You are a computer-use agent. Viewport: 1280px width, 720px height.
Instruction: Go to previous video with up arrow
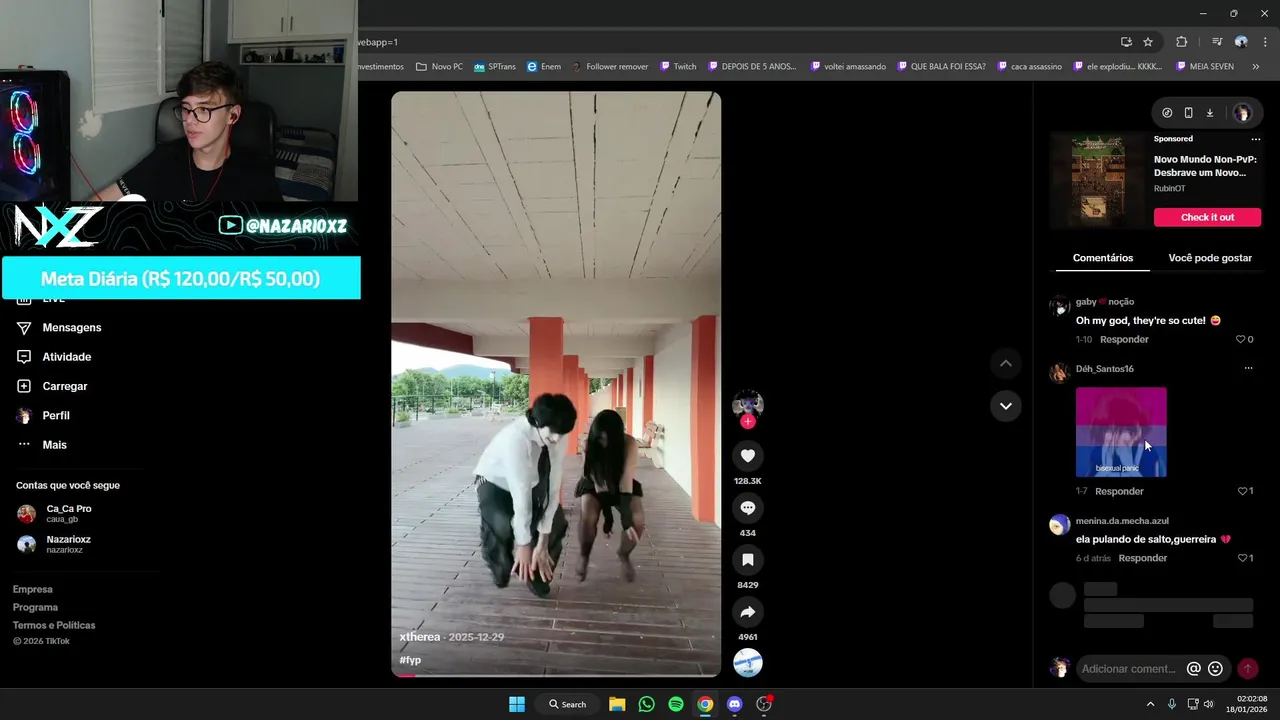1005,364
